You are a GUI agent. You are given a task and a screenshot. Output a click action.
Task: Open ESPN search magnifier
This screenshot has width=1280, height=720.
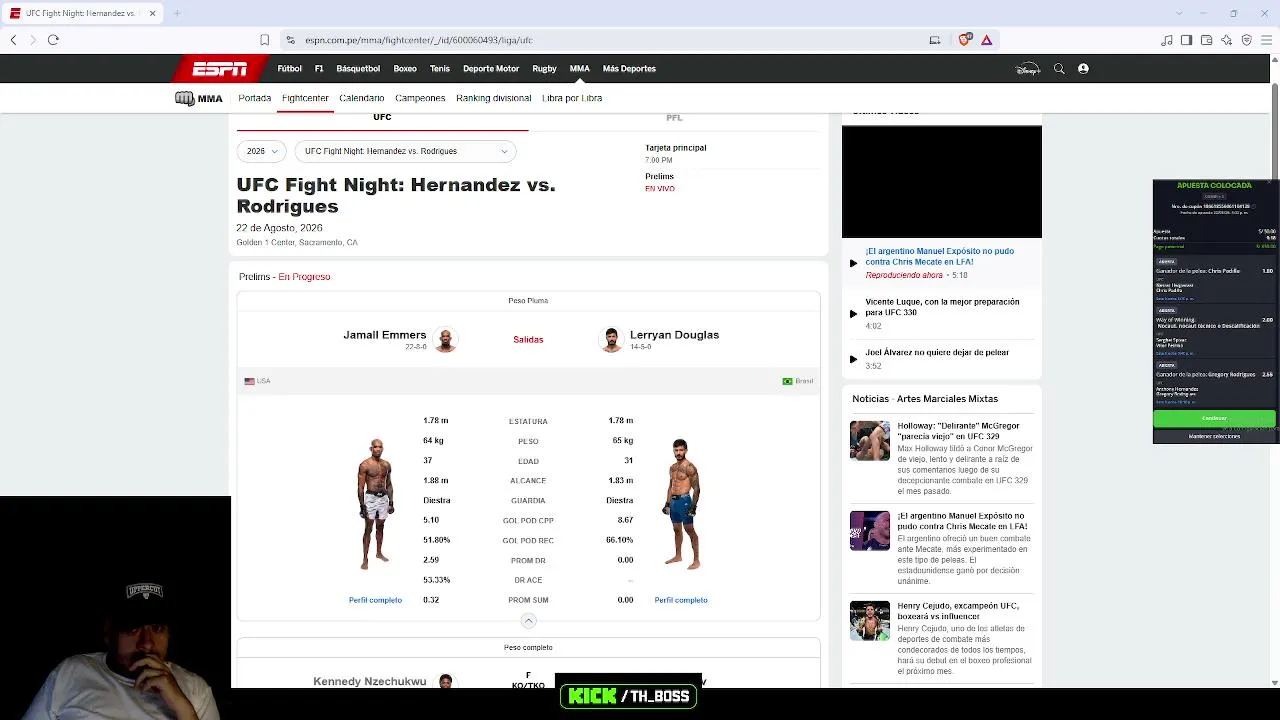(1059, 69)
